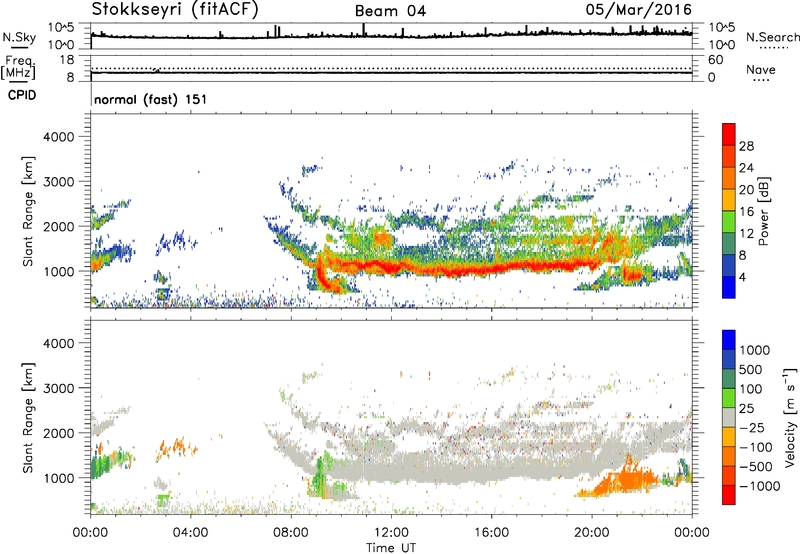Pick the light green segment of the power colorbar
800x554 pixels.
[729, 221]
